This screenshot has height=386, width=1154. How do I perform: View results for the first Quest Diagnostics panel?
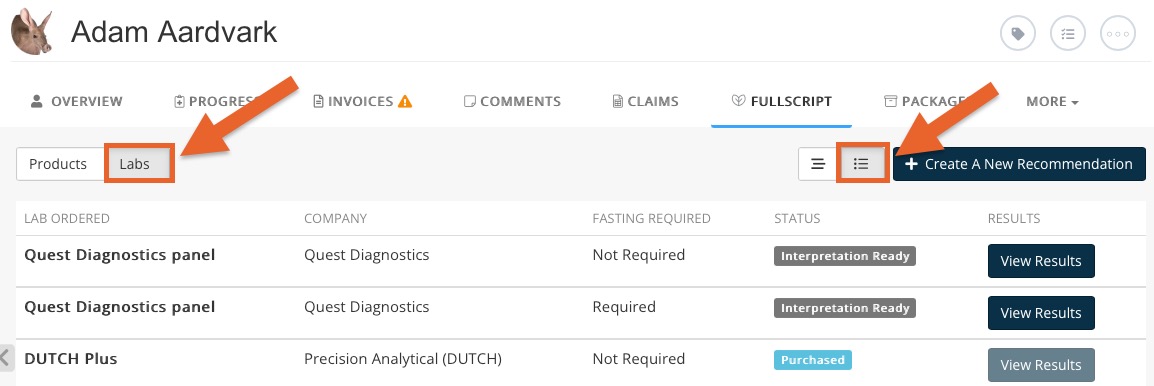[x=1041, y=261]
